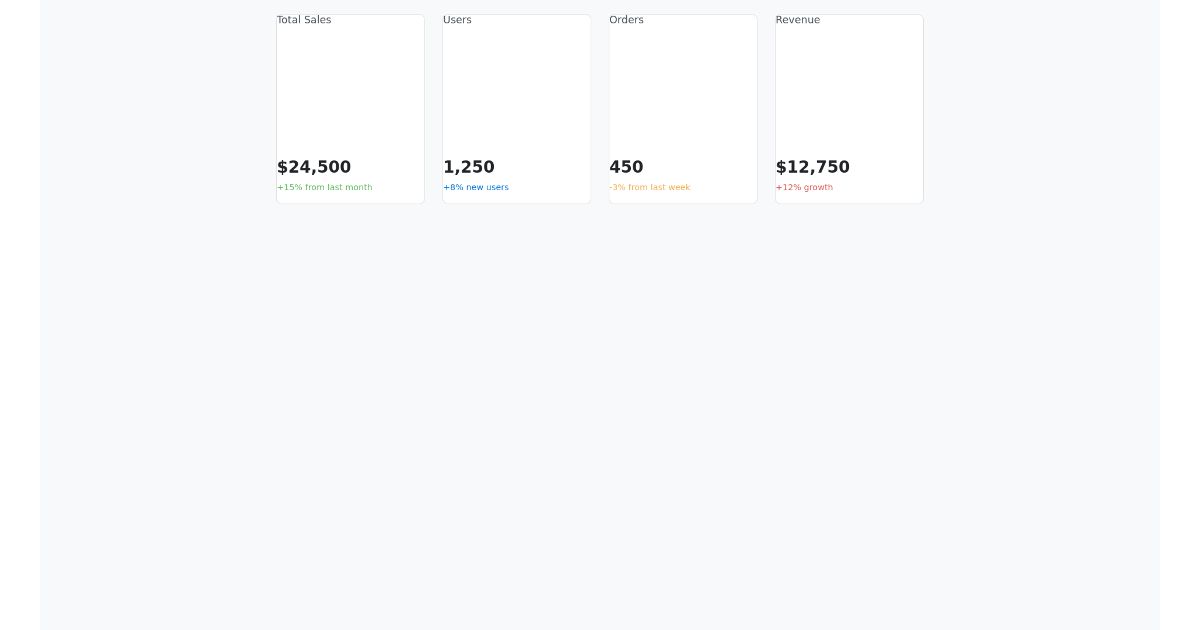Screen dimensions: 1200x630
Task: Select the Orders card
Action: (x=683, y=109)
